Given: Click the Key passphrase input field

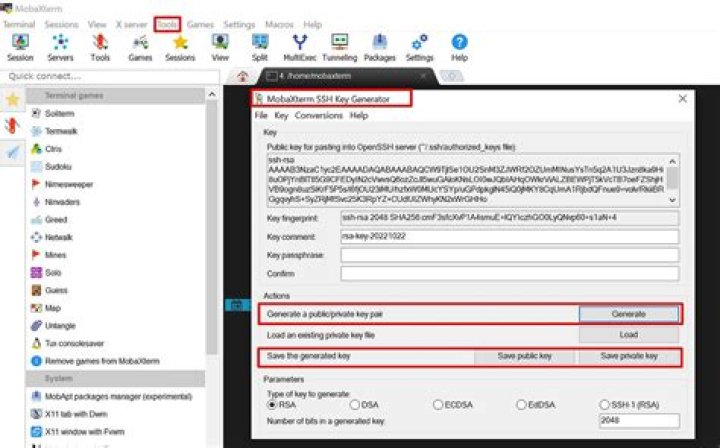Looking at the screenshot, I should (510, 255).
